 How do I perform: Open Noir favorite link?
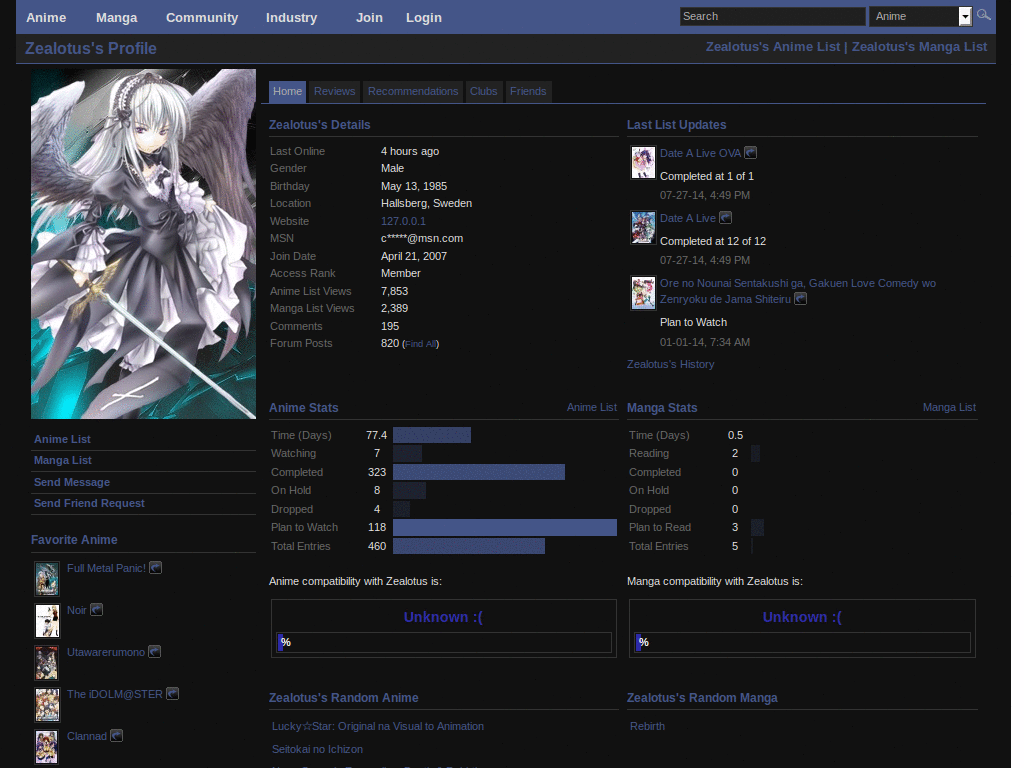point(76,610)
